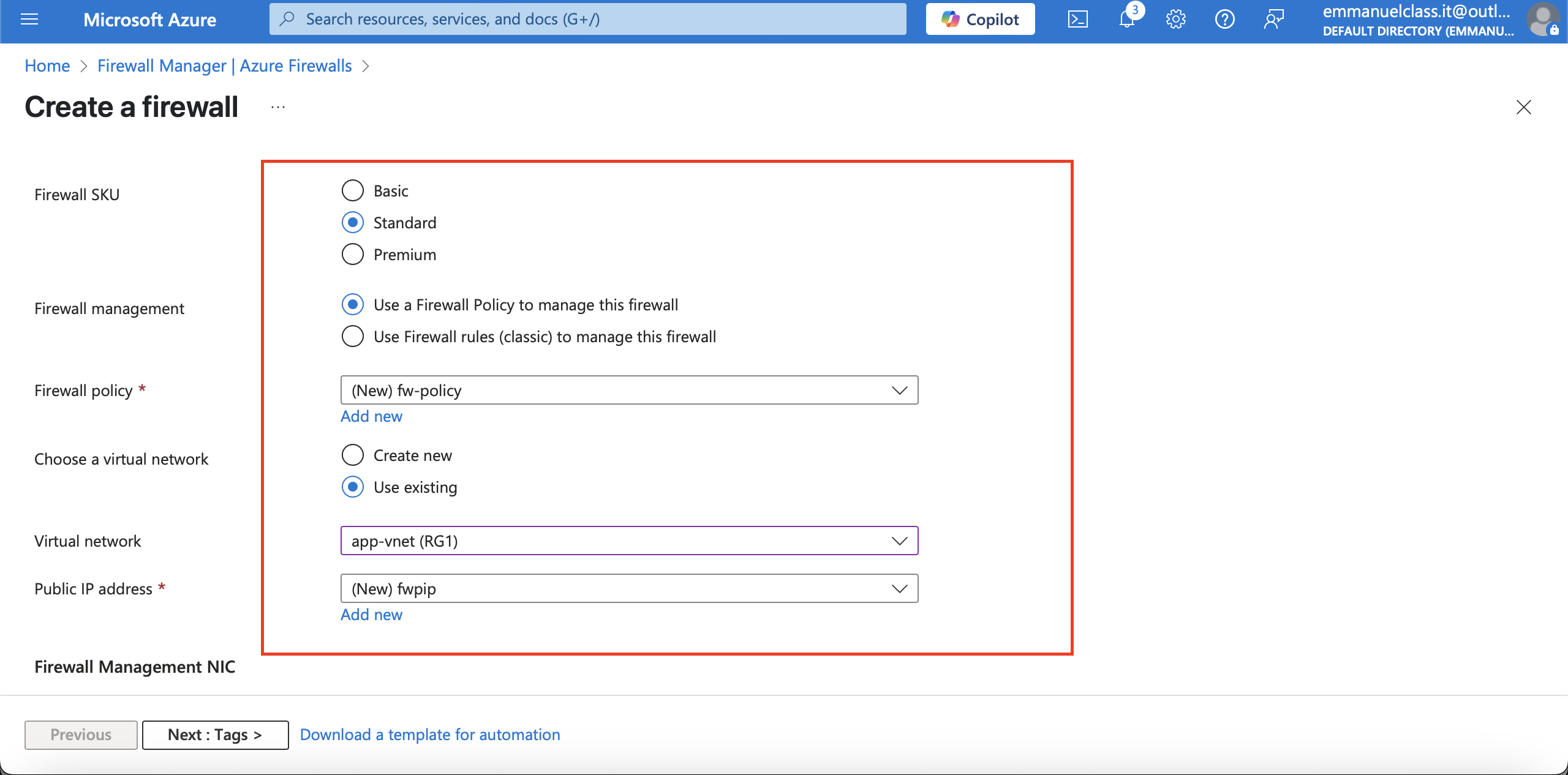Focus the Search resources, services, and docs field

click(x=588, y=19)
